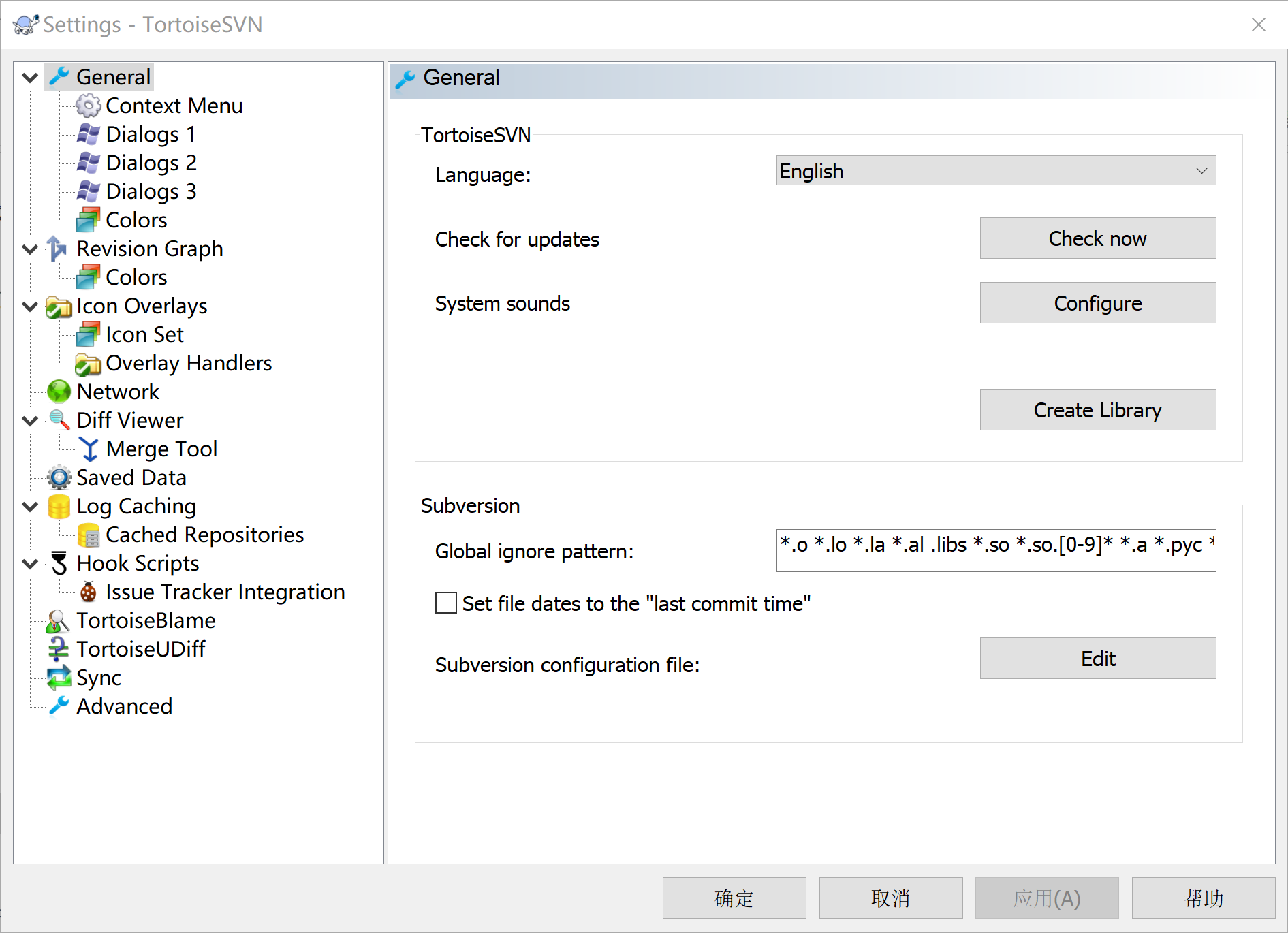The width and height of the screenshot is (1288, 933).
Task: Click the Overlay Handlers folder icon
Action: pyautogui.click(x=89, y=364)
